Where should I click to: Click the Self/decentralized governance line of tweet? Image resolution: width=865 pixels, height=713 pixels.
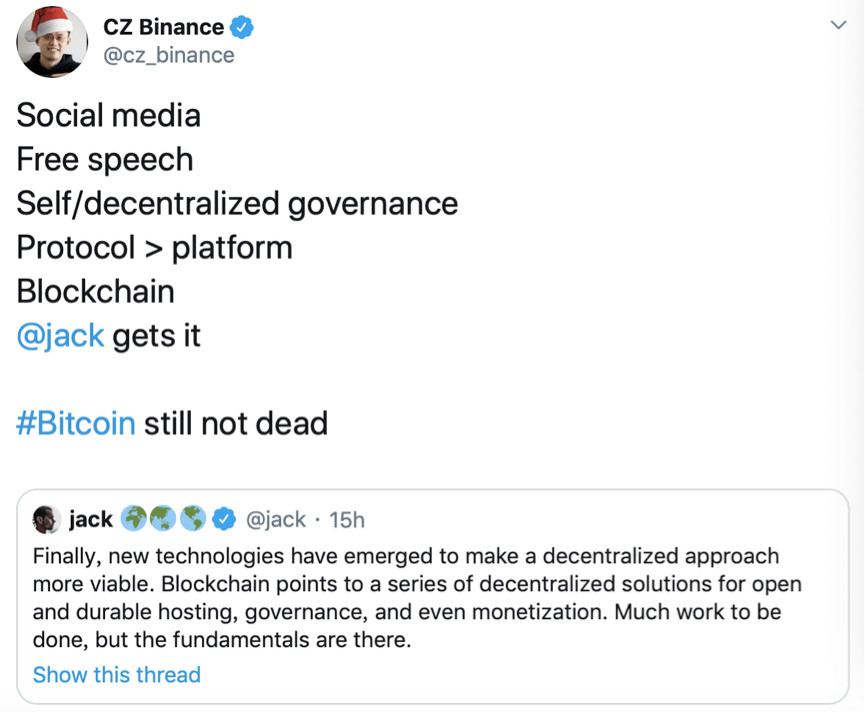click(237, 204)
